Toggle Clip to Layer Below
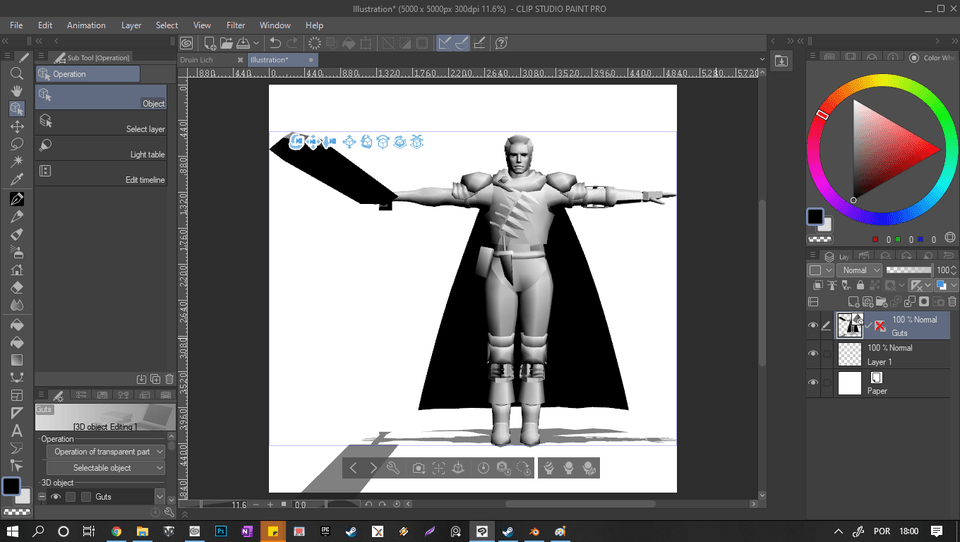This screenshot has height=542, width=960. point(818,285)
